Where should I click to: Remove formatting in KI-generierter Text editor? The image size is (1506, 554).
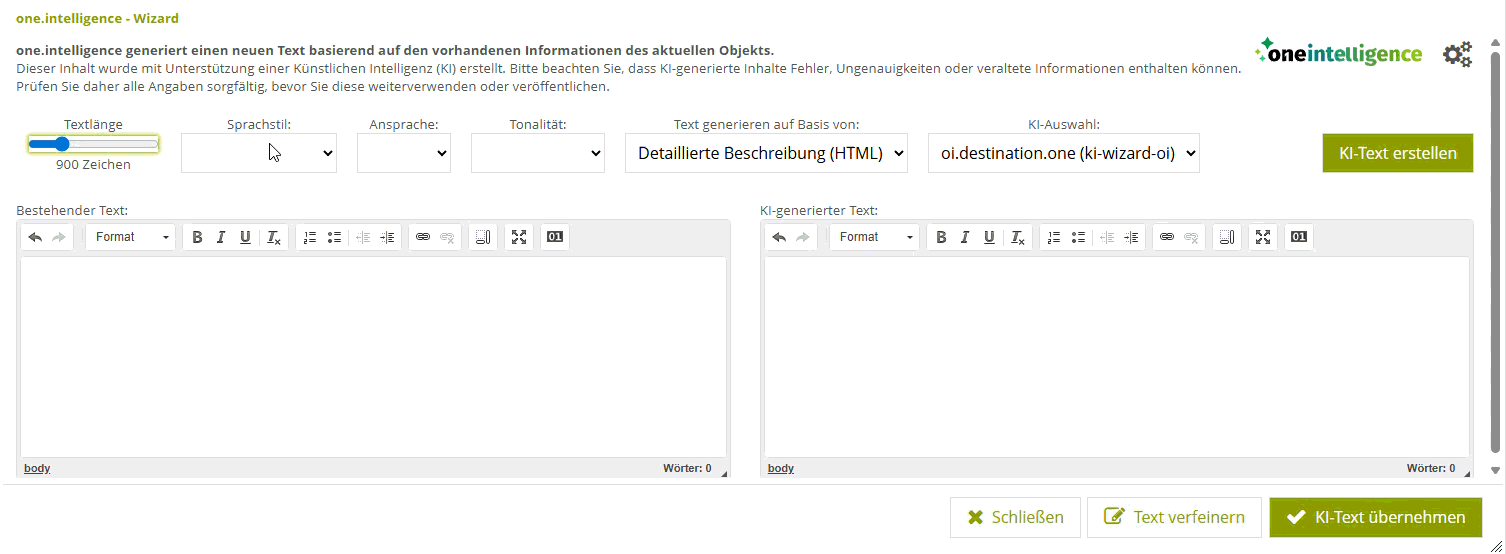point(1017,237)
